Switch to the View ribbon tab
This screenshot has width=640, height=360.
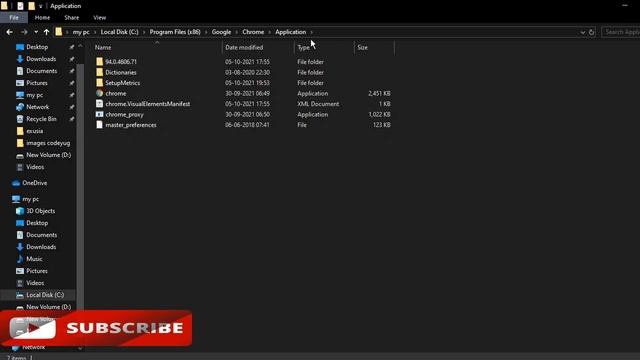coord(99,18)
